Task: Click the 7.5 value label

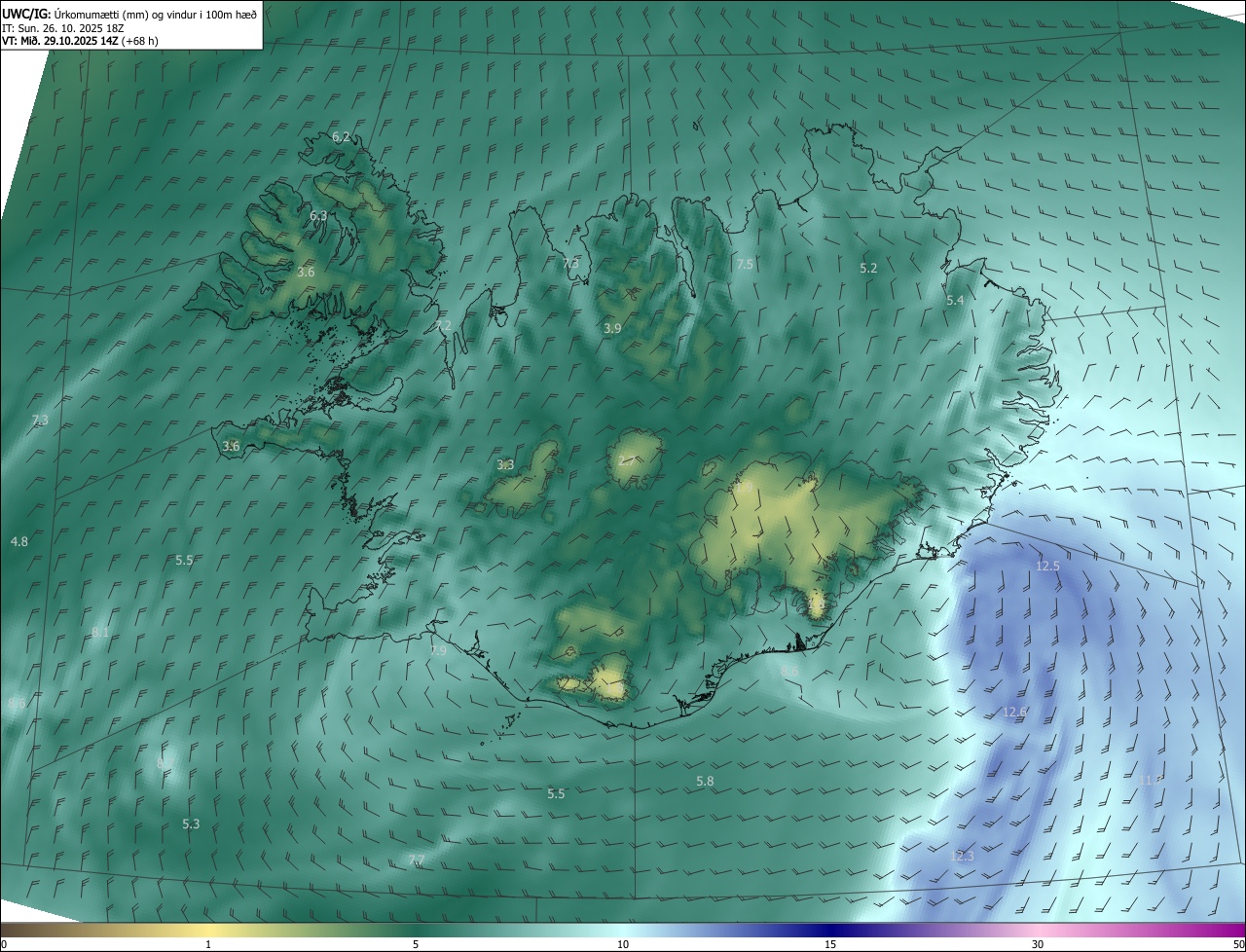Action: (745, 265)
